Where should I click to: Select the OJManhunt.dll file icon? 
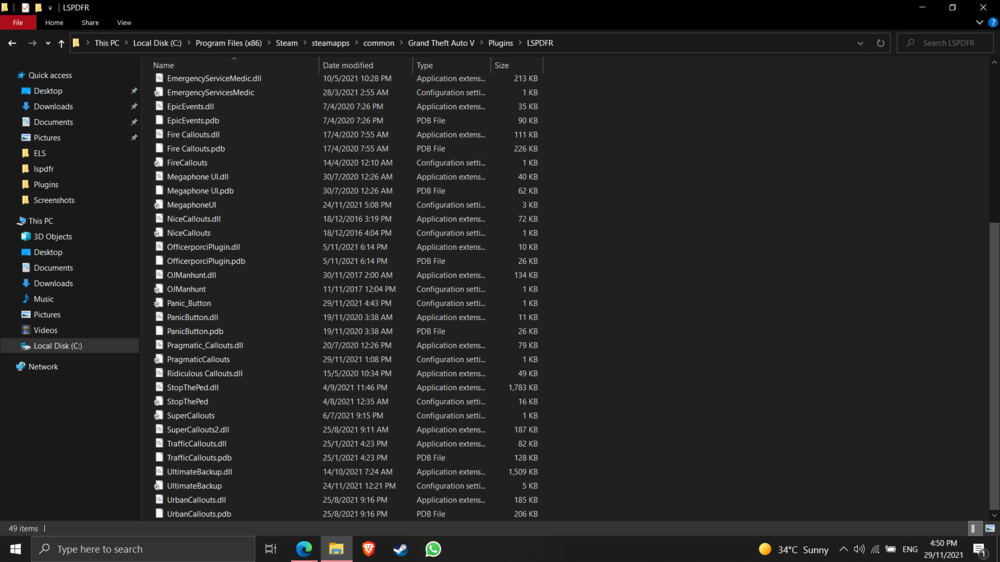click(159, 275)
